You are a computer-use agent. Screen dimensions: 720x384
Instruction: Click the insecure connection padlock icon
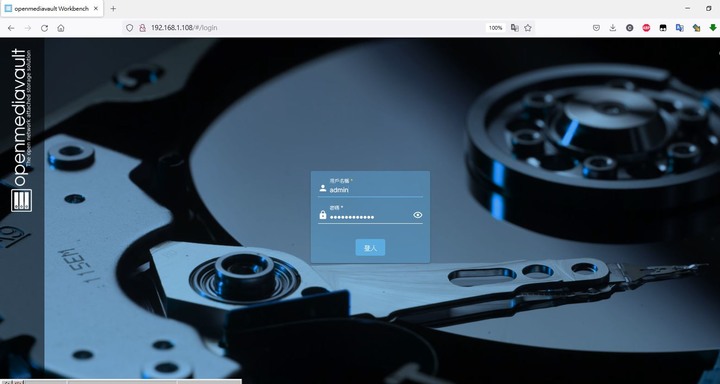point(142,28)
